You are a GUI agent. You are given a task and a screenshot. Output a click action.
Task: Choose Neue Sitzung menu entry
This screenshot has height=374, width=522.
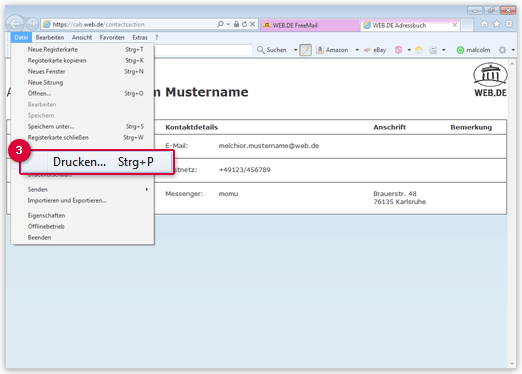[83, 82]
